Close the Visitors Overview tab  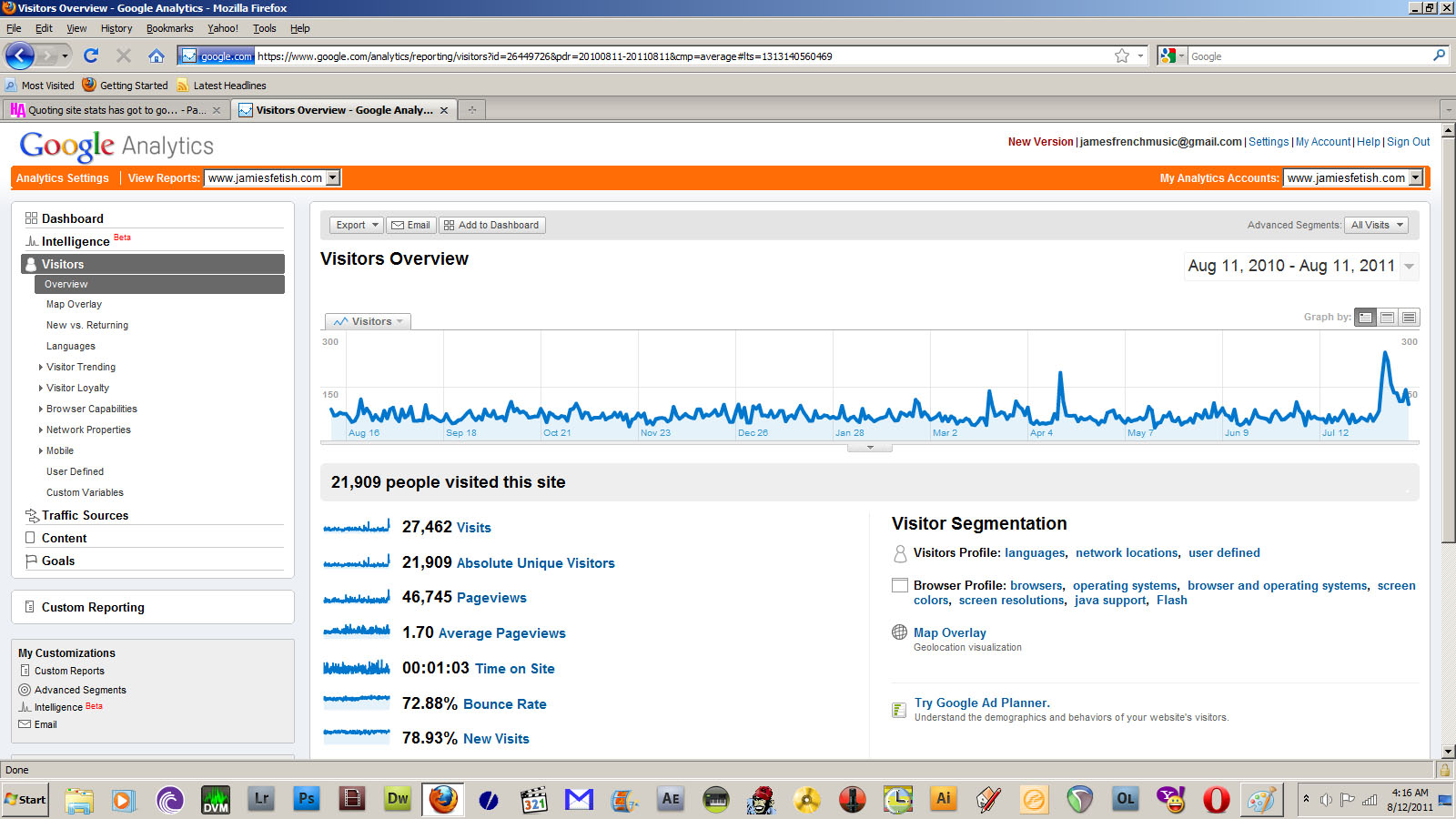[x=444, y=110]
